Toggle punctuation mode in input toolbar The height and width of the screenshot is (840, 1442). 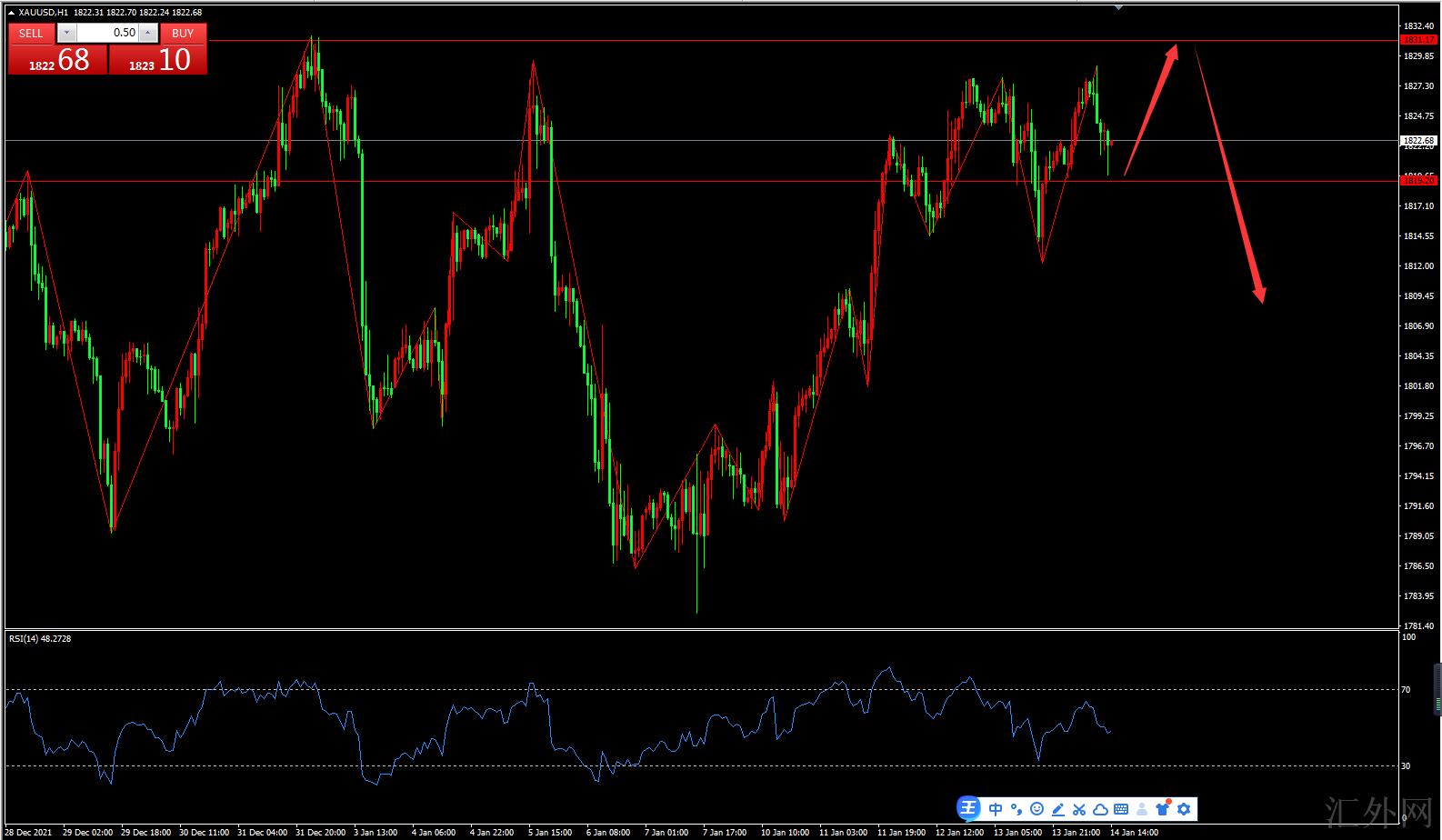point(1016,808)
